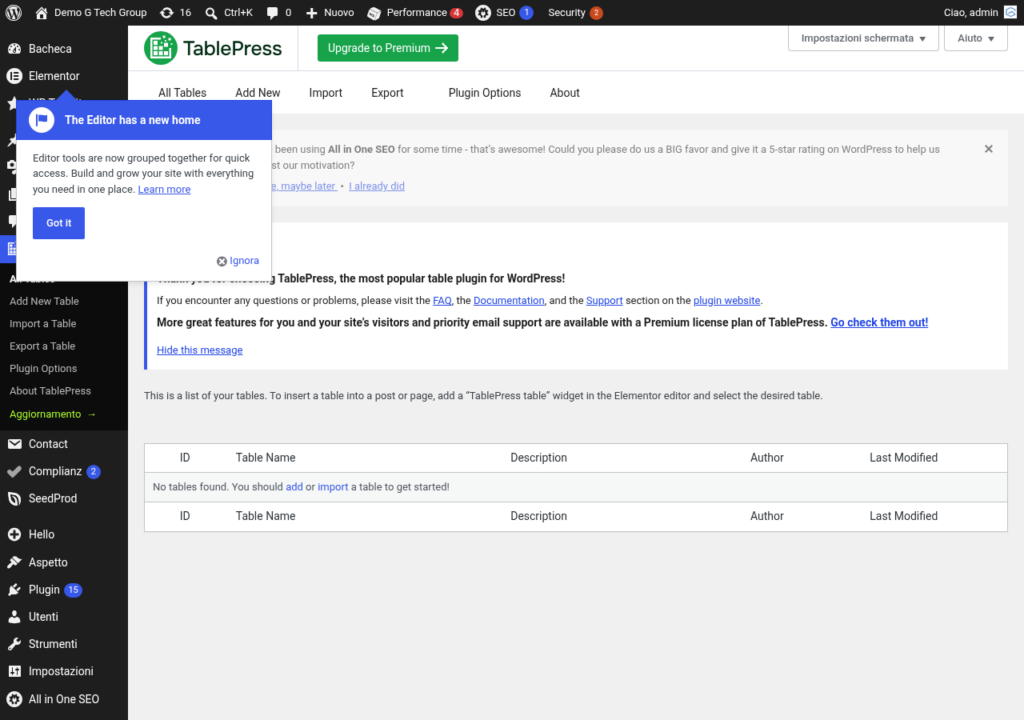Click the green Aggiornamento sidebar link
Image resolution: width=1024 pixels, height=720 pixels.
click(52, 414)
